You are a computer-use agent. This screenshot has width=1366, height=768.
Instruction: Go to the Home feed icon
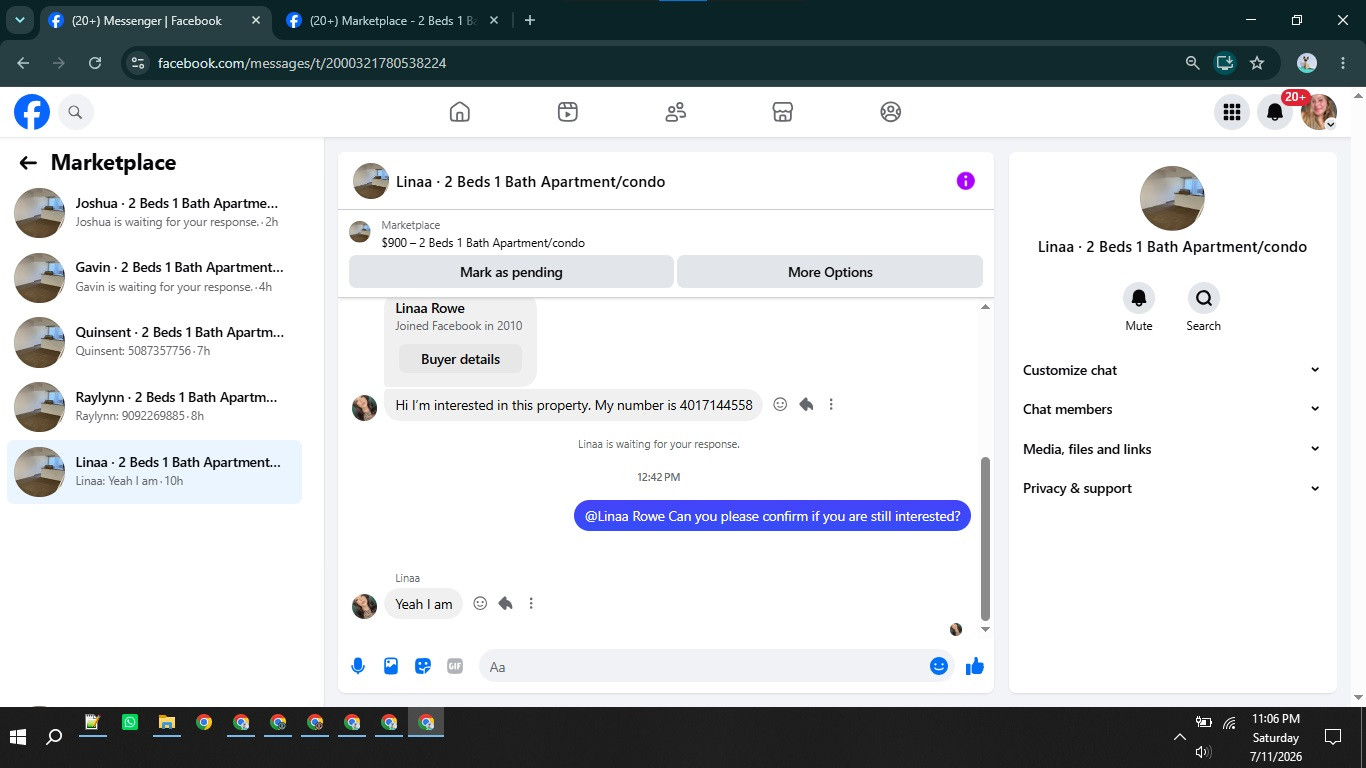460,112
